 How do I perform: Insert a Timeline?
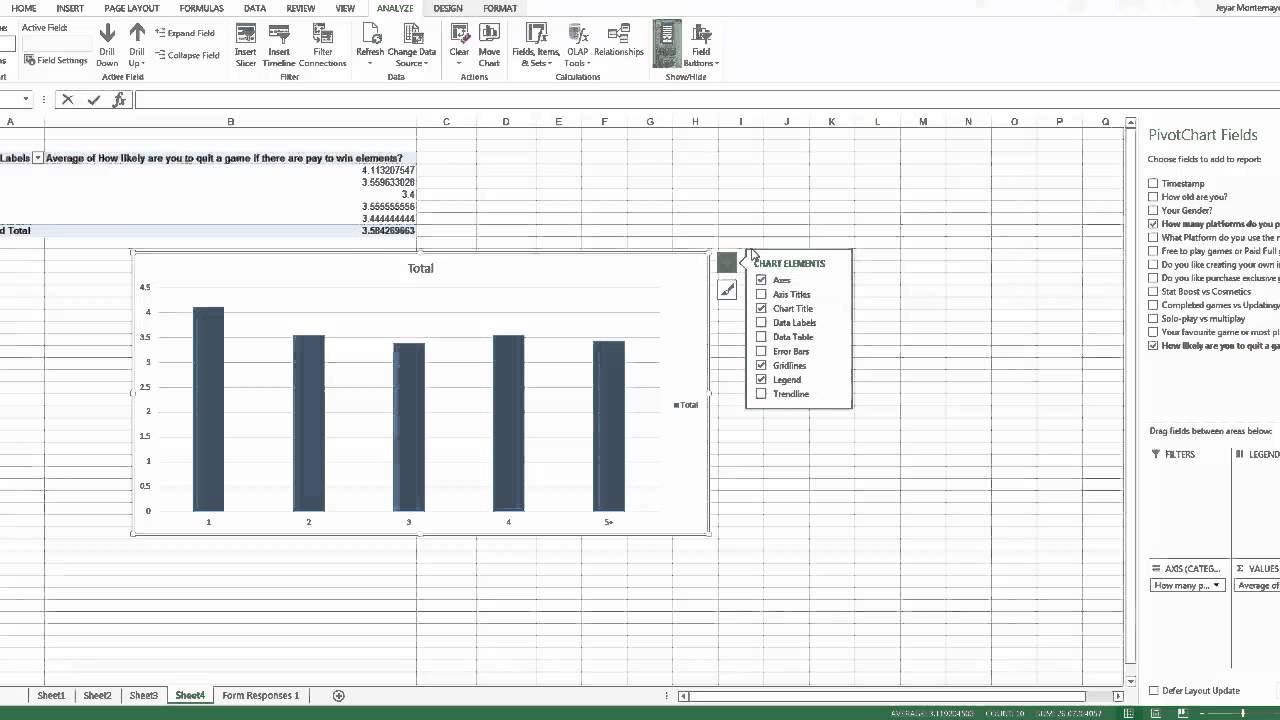point(279,45)
